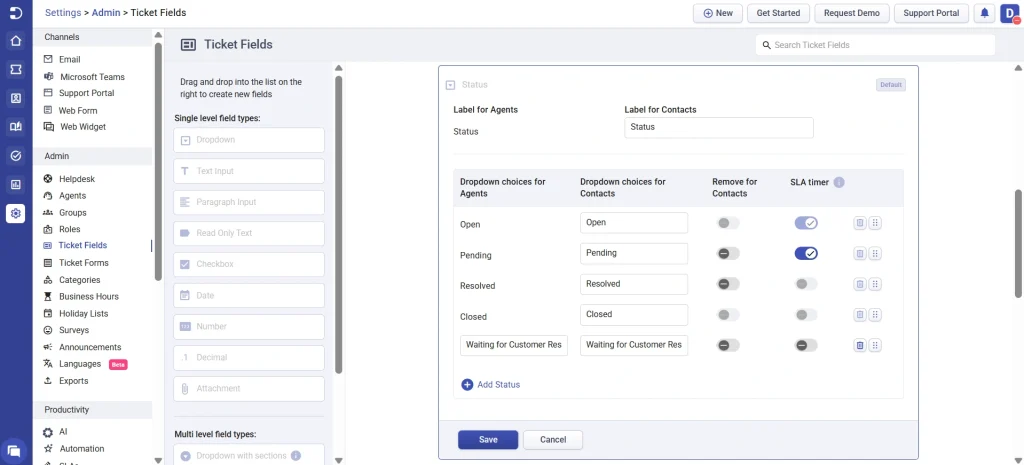This screenshot has height=465, width=1024.
Task: Select the Checkbox field type
Action: (x=249, y=265)
